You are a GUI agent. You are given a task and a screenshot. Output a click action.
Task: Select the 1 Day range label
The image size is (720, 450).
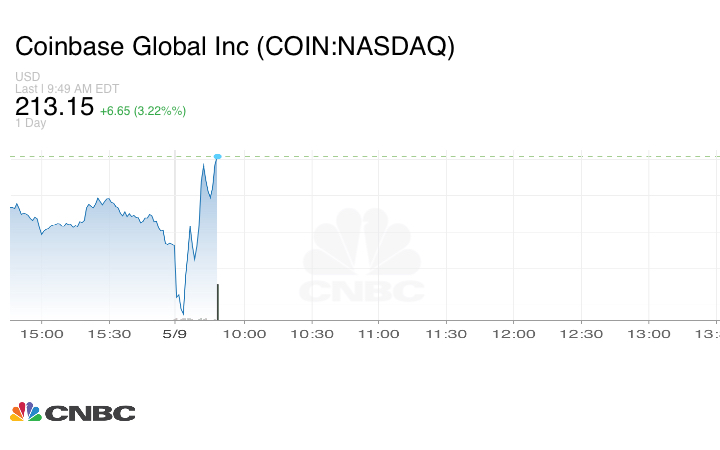[31, 124]
